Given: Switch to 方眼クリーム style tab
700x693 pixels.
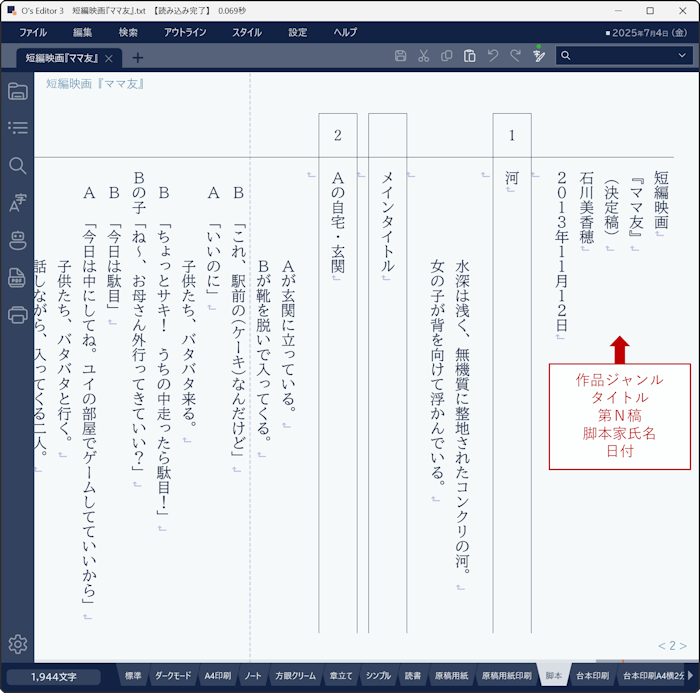Looking at the screenshot, I should (295, 676).
